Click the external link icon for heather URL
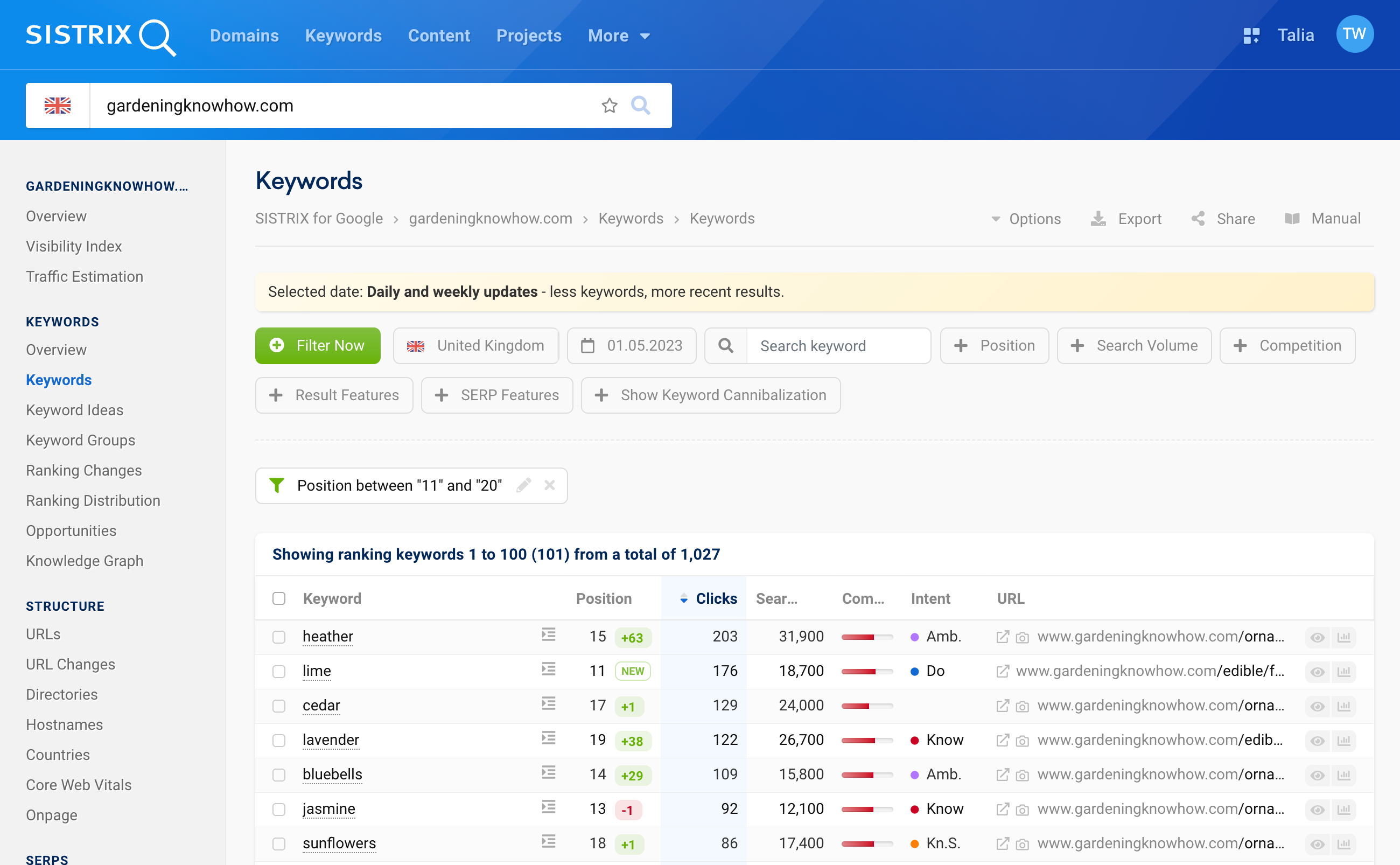The image size is (1400, 865). click(x=1003, y=636)
